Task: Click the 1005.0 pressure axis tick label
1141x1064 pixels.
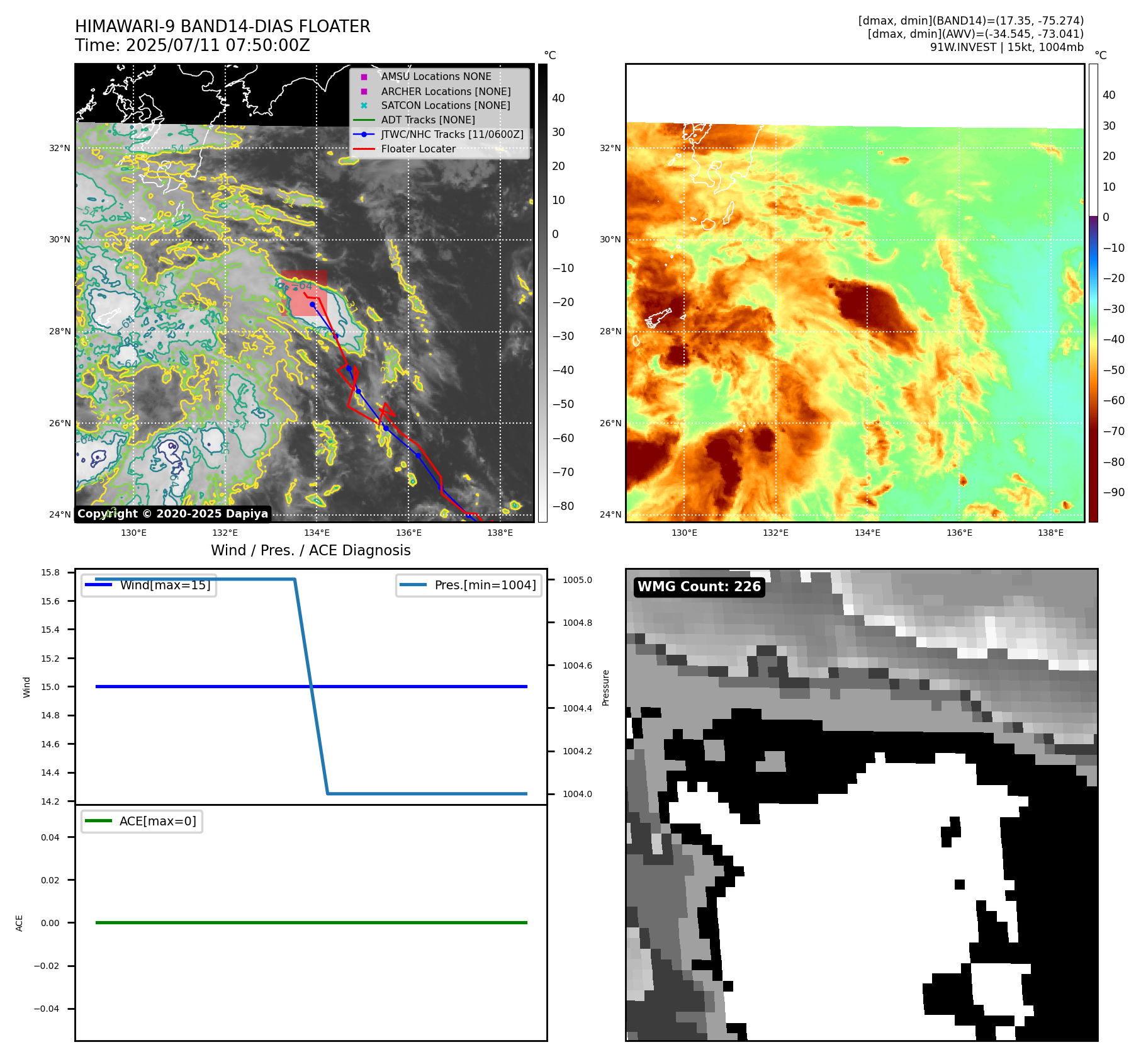Action: click(x=577, y=580)
